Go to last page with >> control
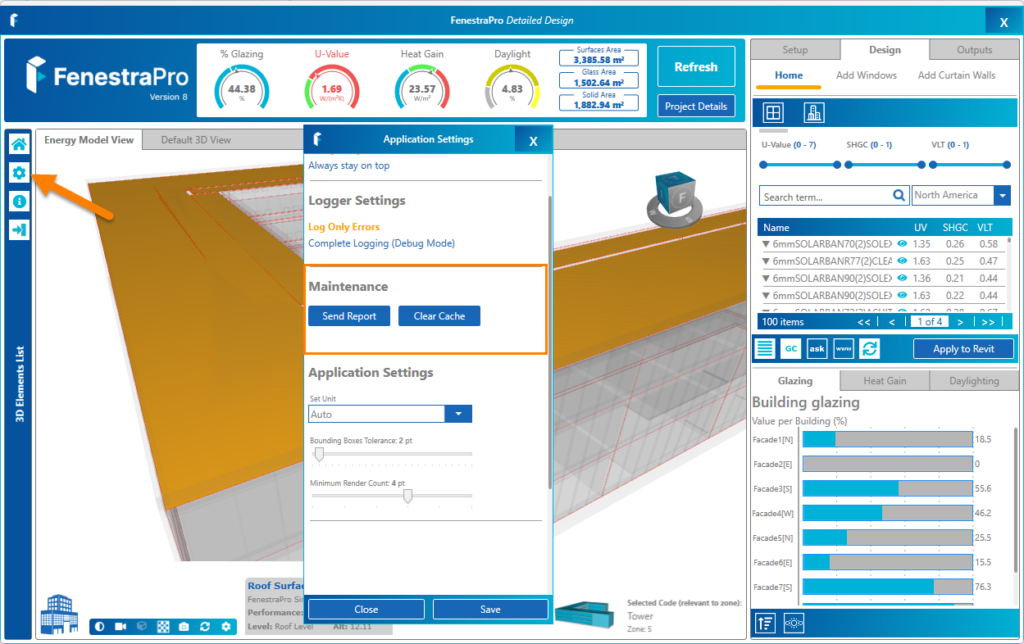The image size is (1024, 644). [x=988, y=322]
